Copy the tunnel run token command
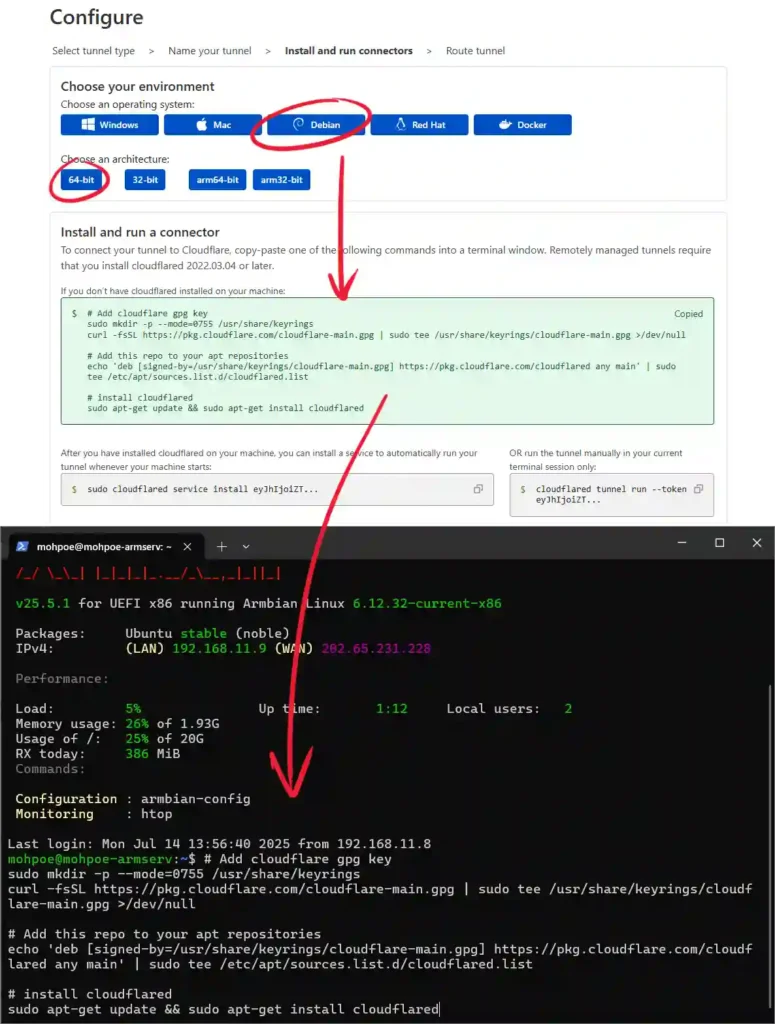Image resolution: width=775 pixels, height=1024 pixels. click(x=698, y=488)
